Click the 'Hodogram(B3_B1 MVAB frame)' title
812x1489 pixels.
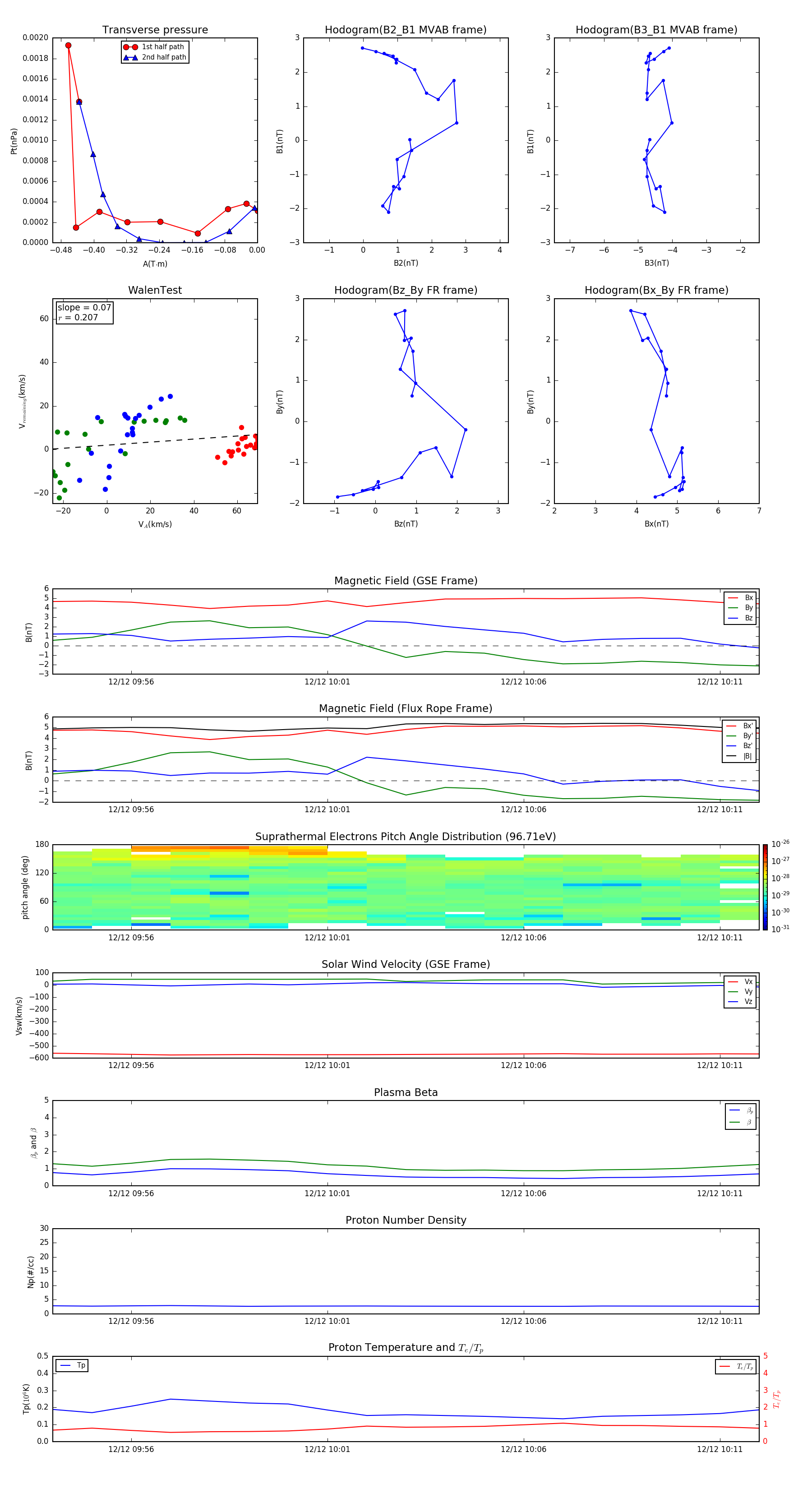tap(656, 29)
